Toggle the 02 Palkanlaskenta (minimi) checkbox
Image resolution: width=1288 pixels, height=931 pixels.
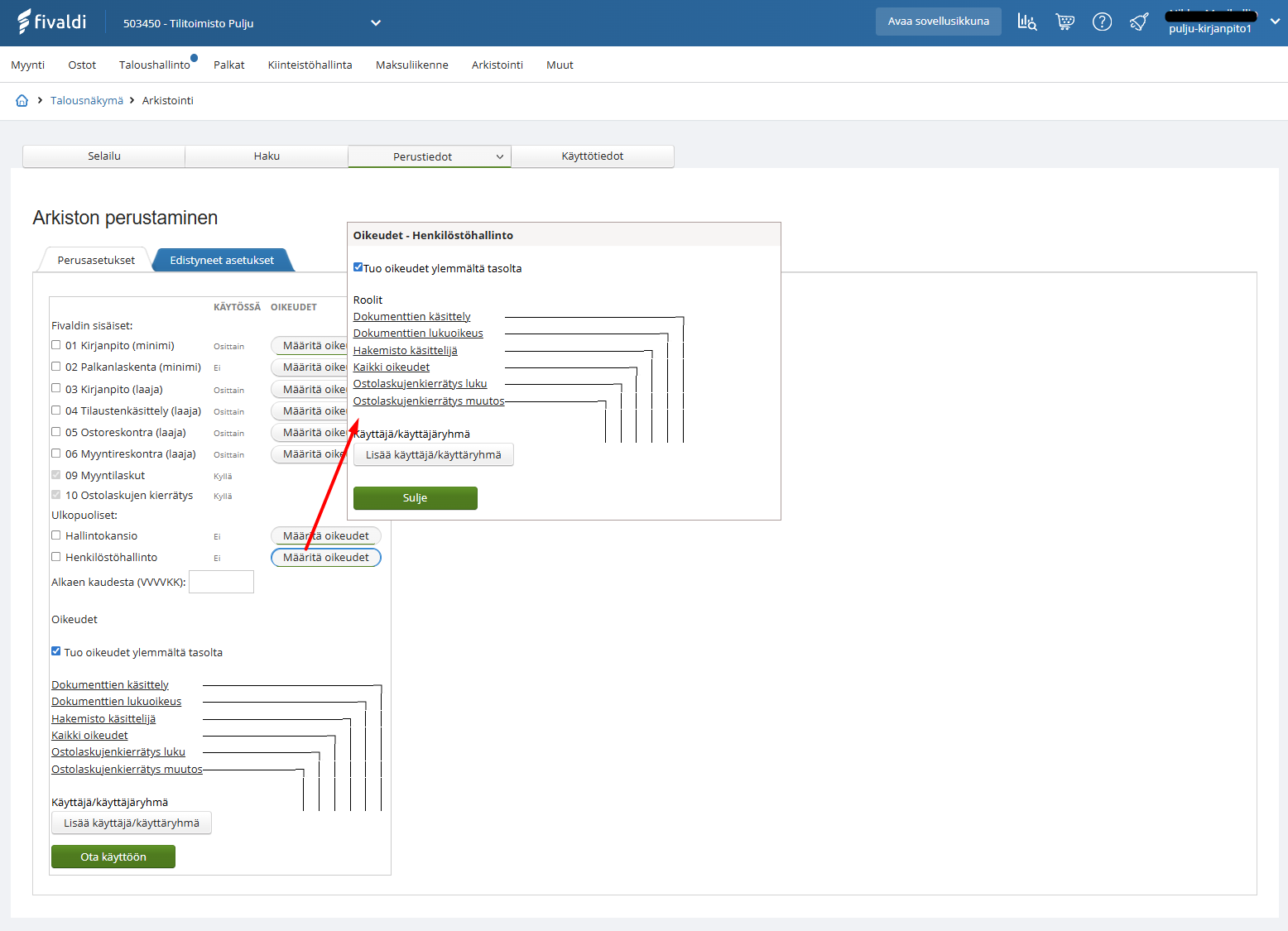tap(56, 367)
